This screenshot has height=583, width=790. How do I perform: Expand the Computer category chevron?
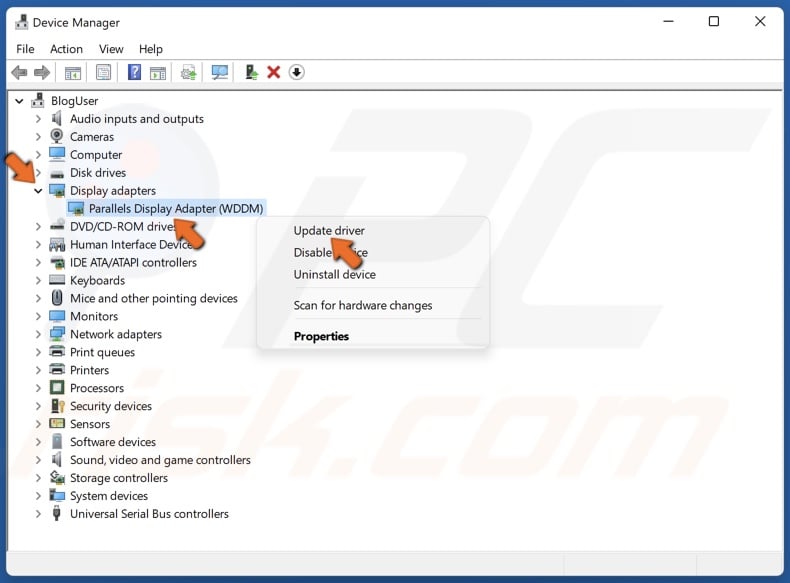pos(38,155)
